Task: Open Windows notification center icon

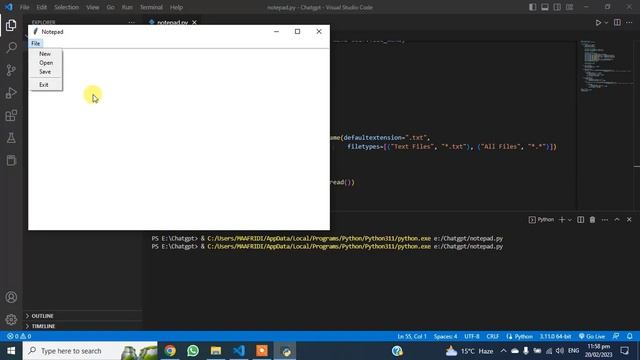Action: [x=624, y=351]
